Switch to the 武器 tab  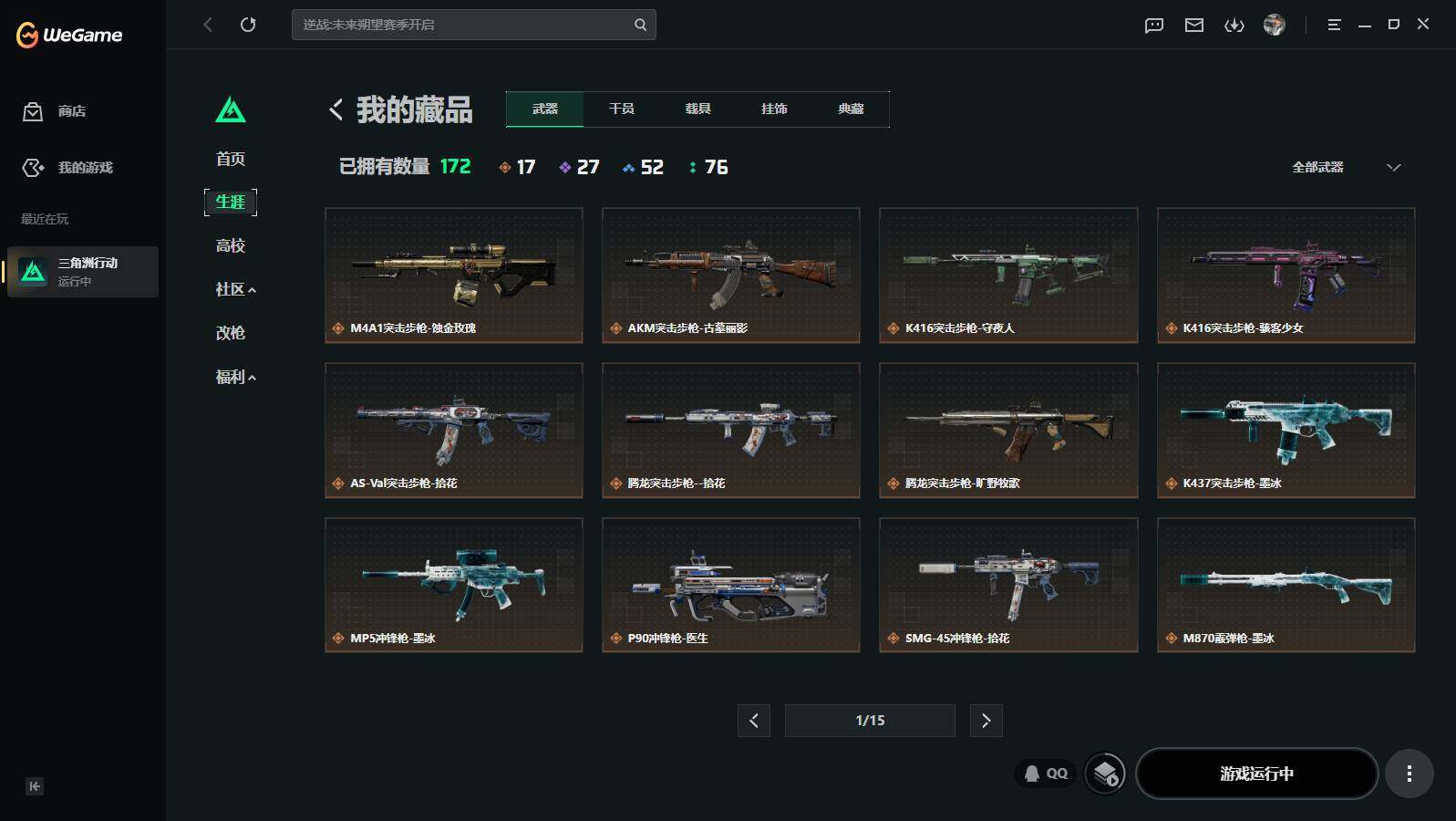[x=545, y=109]
